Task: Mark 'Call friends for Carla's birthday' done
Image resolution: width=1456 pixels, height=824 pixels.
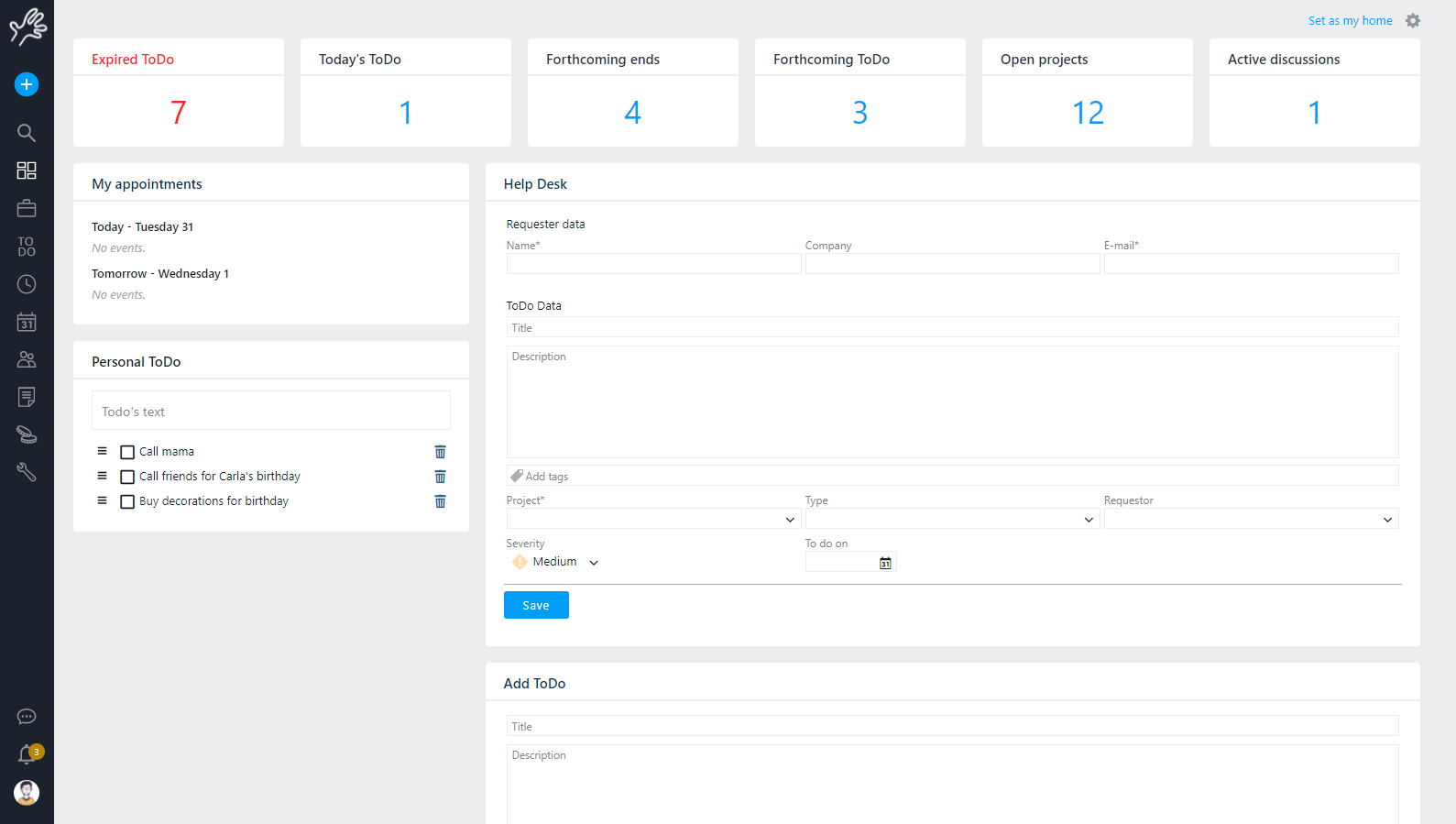Action: (127, 477)
